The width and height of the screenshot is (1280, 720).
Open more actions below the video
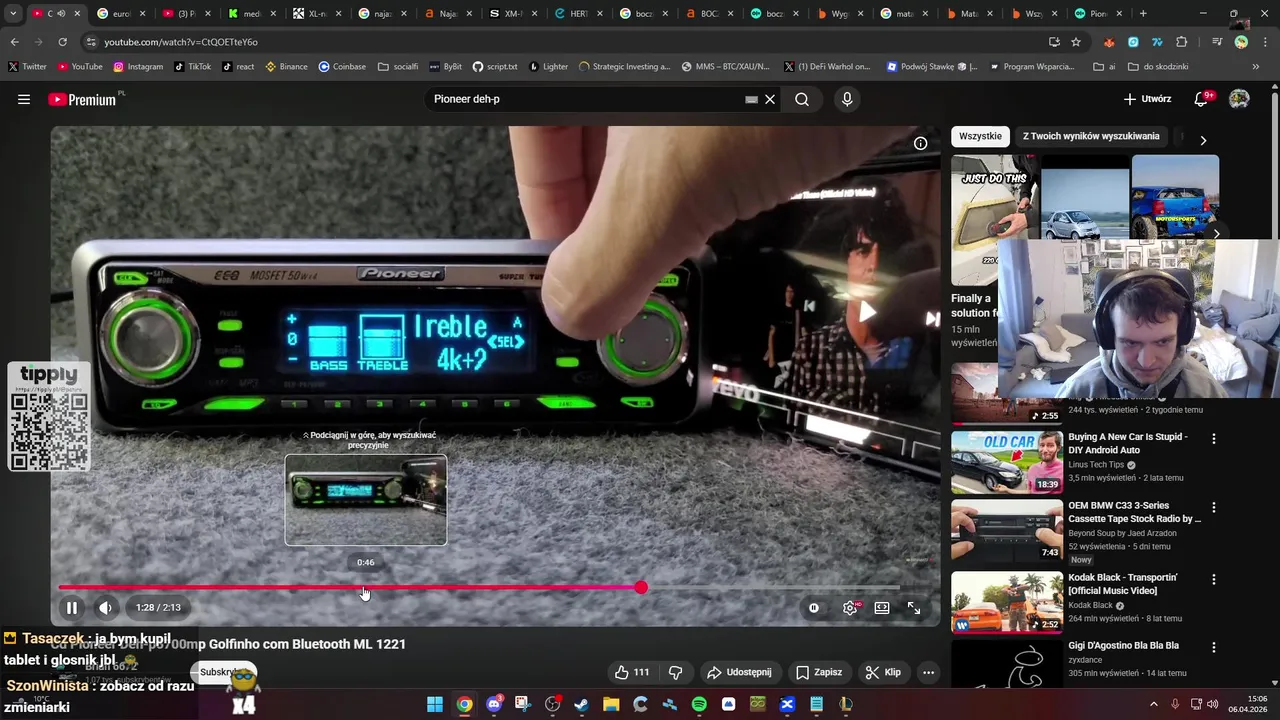point(928,672)
